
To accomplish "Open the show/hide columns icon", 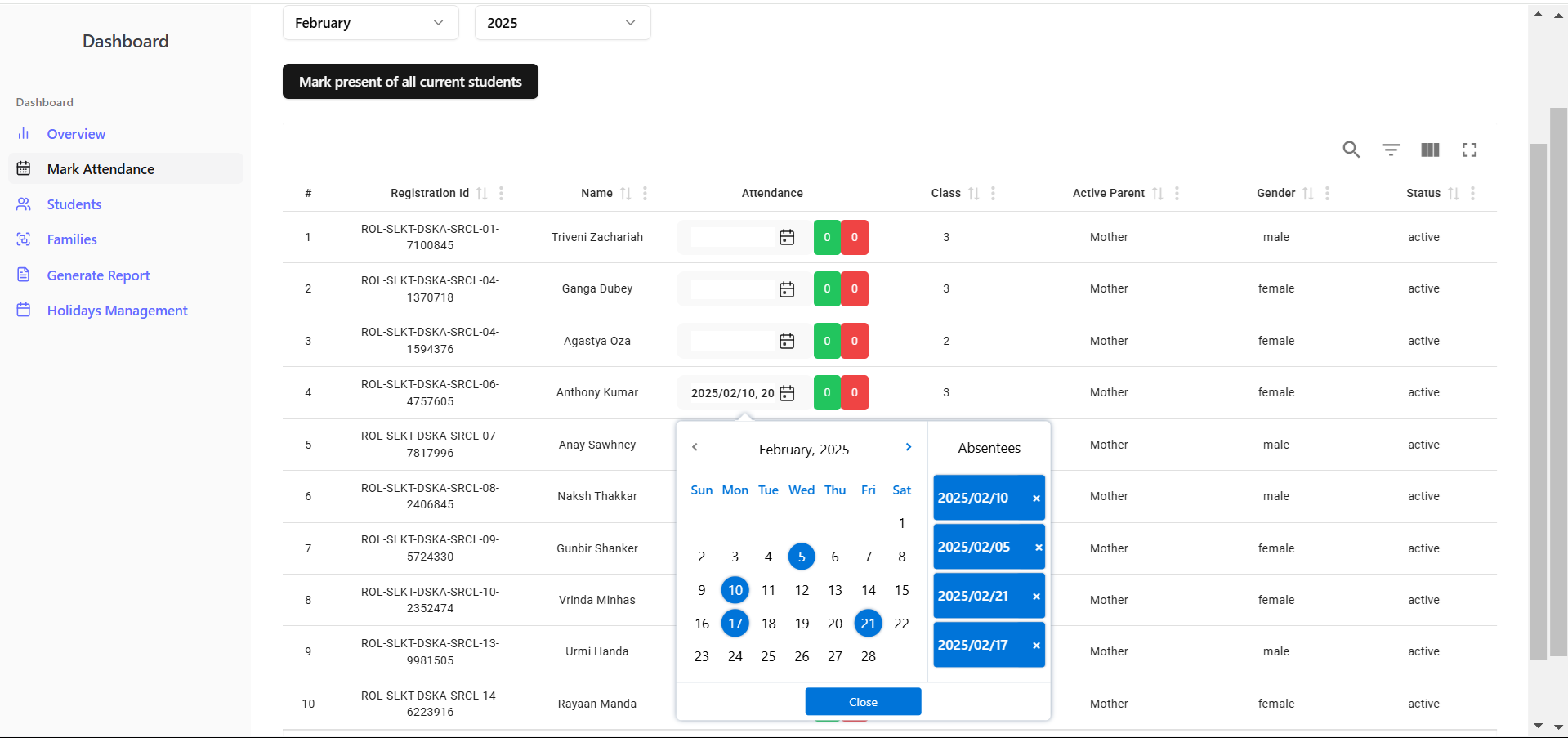I will coord(1430,150).
